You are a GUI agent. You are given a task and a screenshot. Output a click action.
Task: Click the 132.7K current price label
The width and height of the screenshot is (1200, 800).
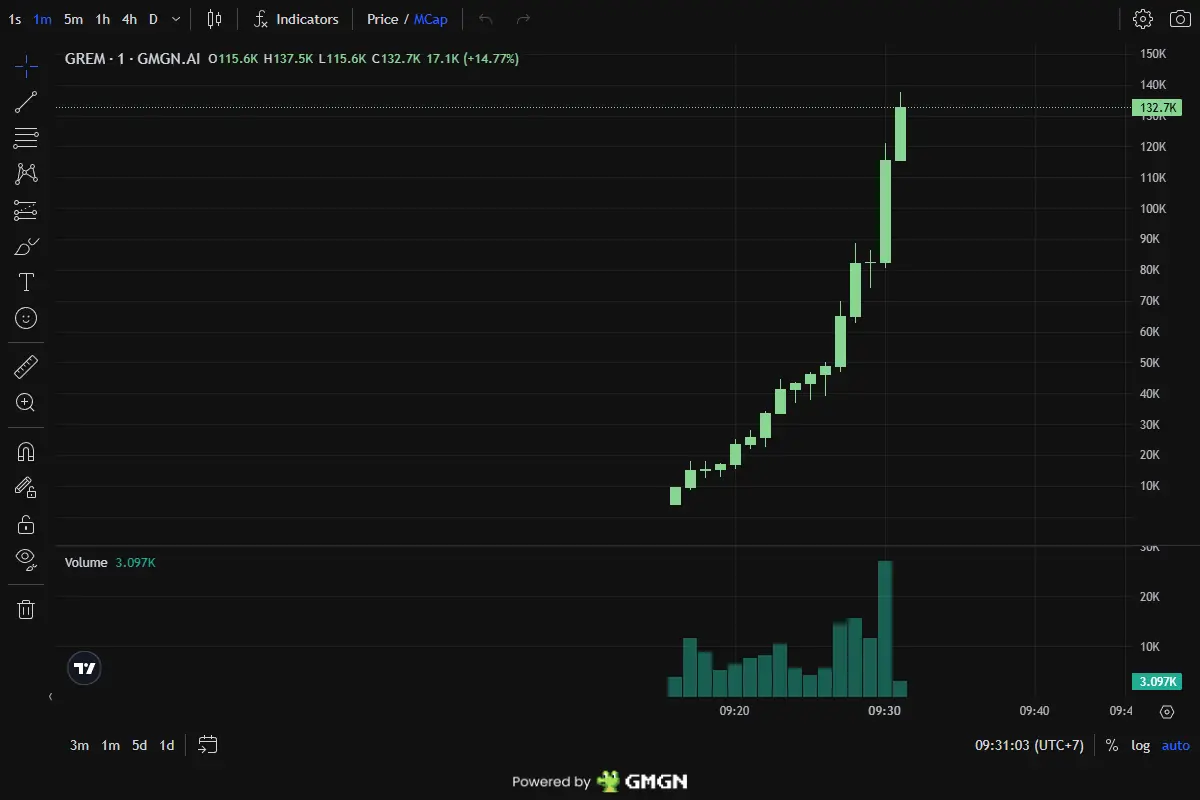coord(1157,108)
